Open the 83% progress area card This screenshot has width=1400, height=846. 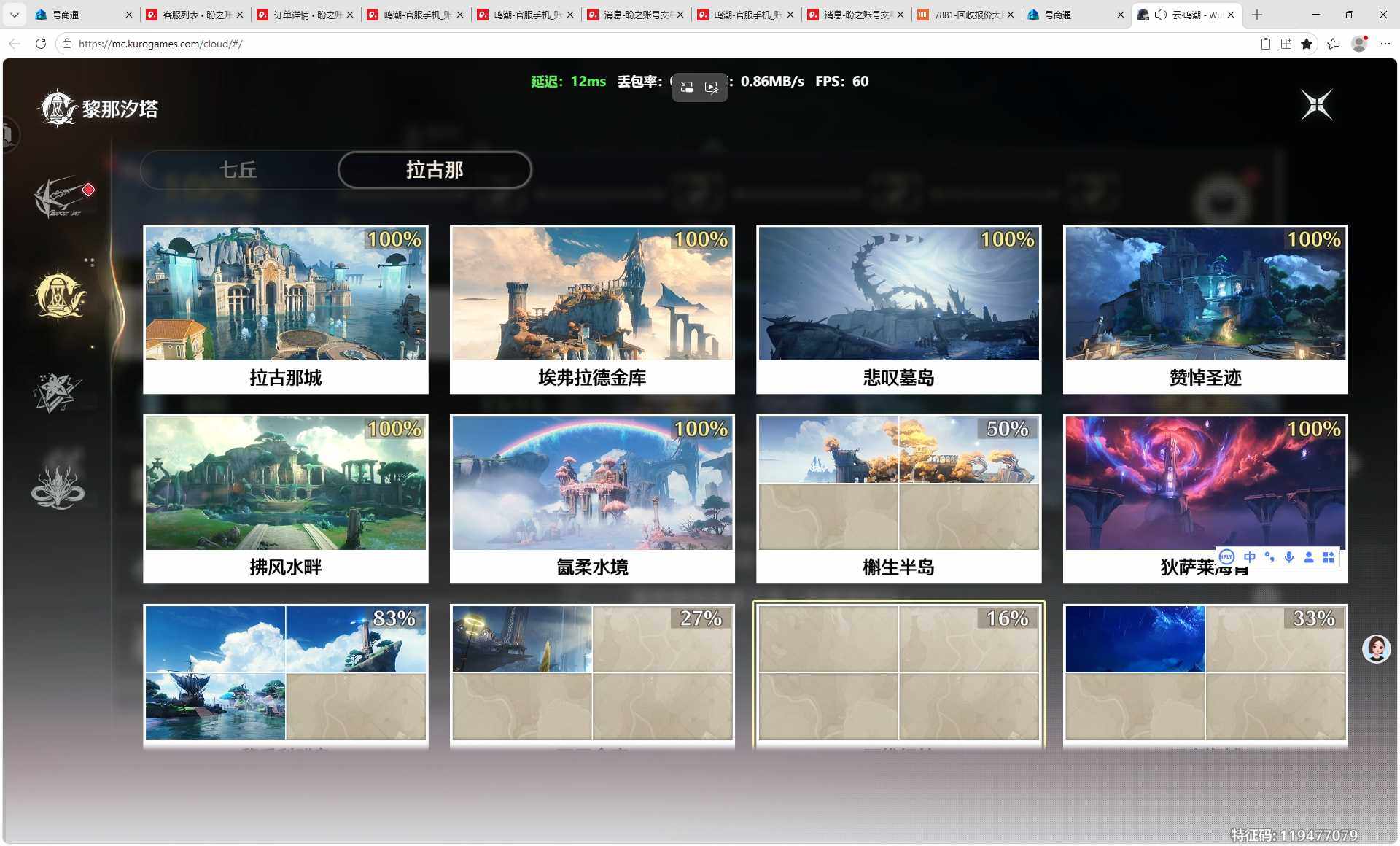click(286, 676)
